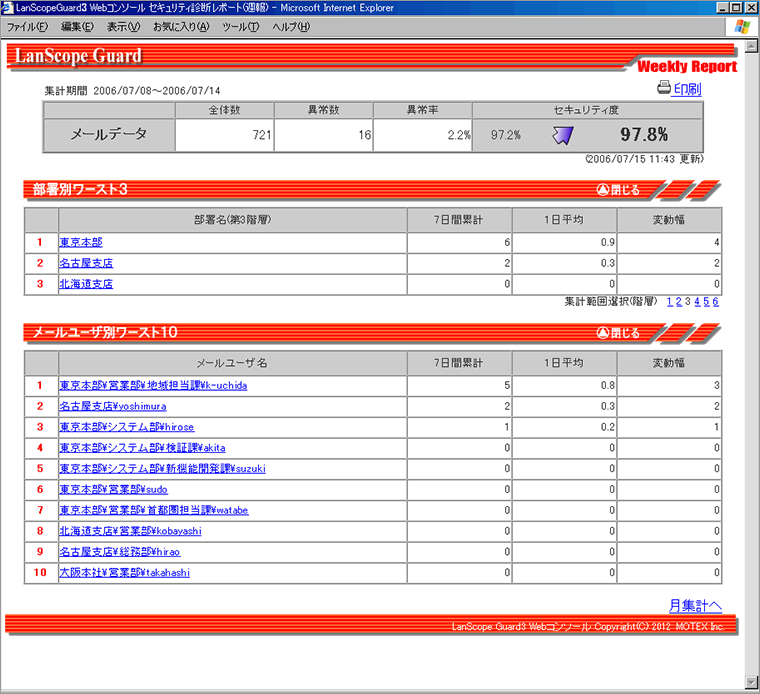
Task: Open the システム部¥hirose user link
Action: [127, 427]
